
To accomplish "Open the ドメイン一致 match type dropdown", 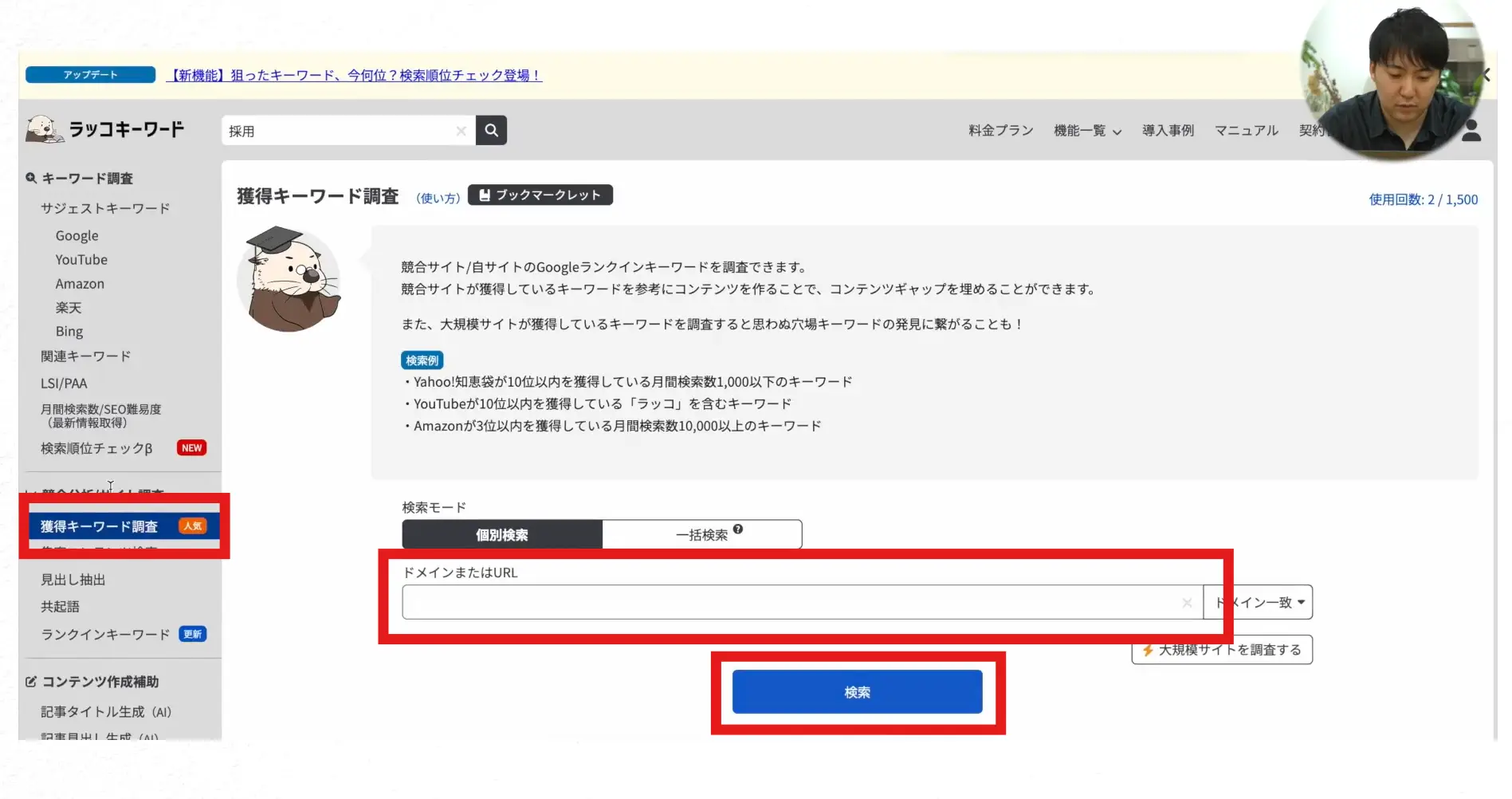I will point(1259,603).
